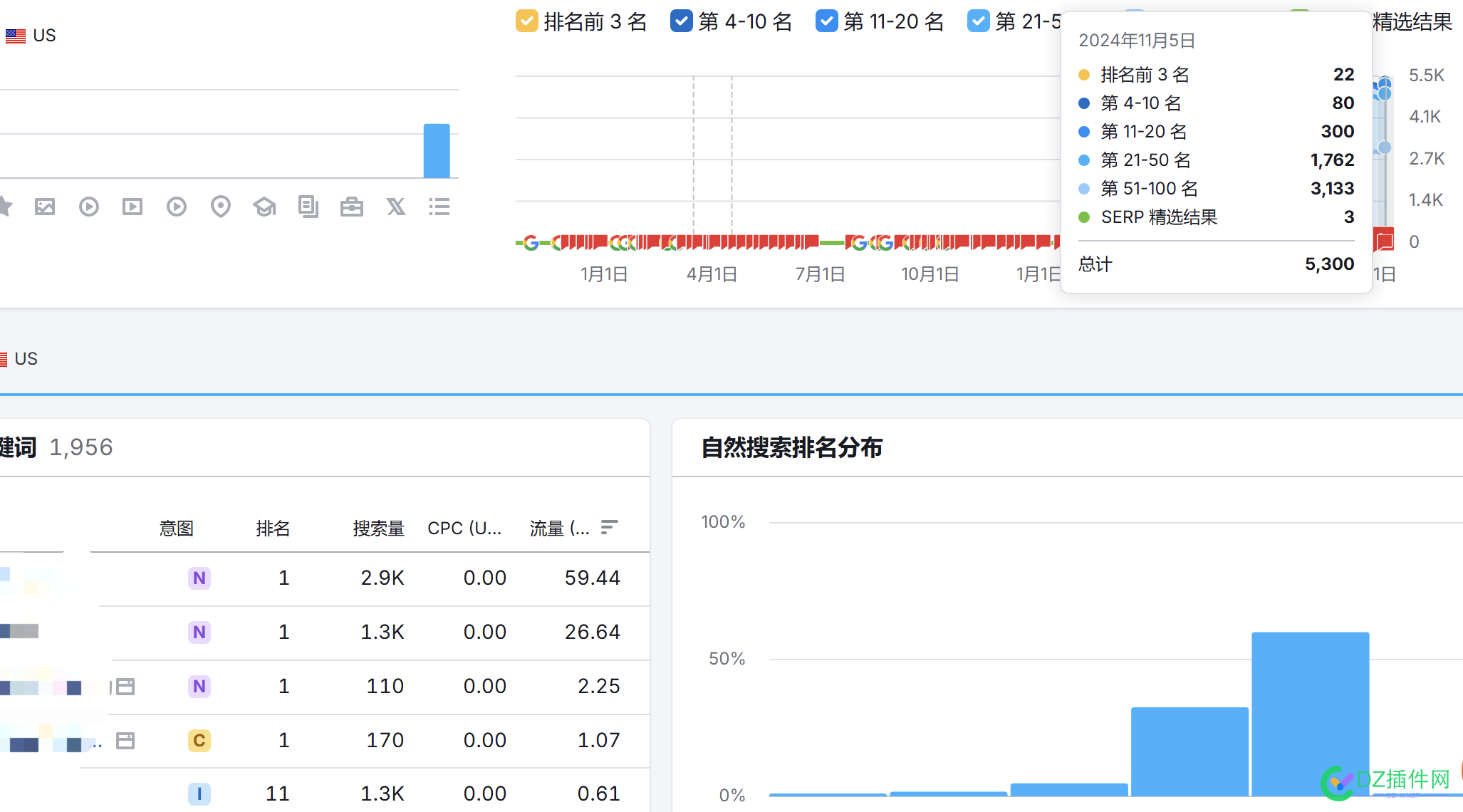Screen dimensions: 1463x812
Task: Click the N intent badge in the 2.25 traffic row
Action: click(x=199, y=687)
